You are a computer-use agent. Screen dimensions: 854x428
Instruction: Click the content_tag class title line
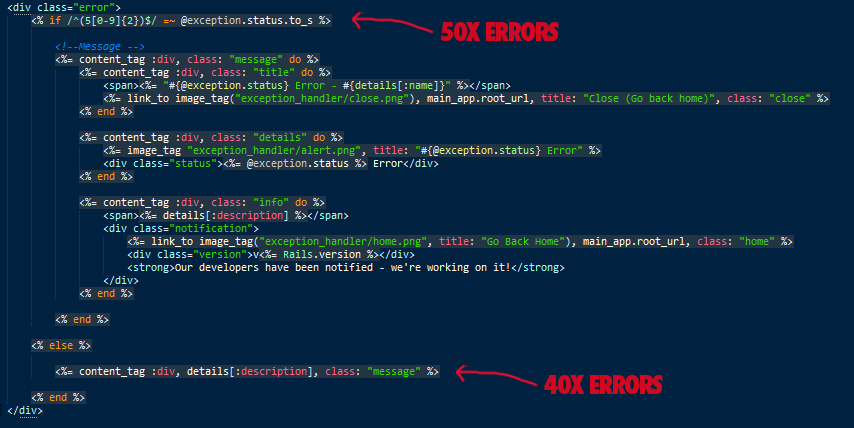tap(205, 72)
